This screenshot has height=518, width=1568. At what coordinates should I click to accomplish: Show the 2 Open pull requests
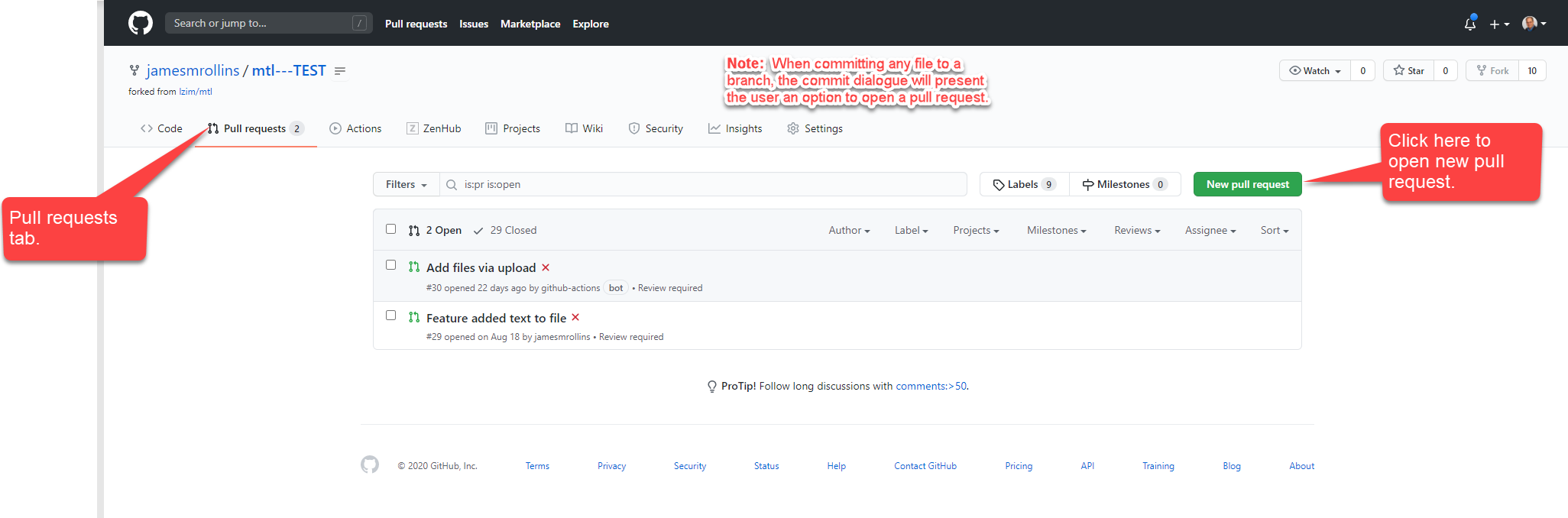tap(435, 230)
